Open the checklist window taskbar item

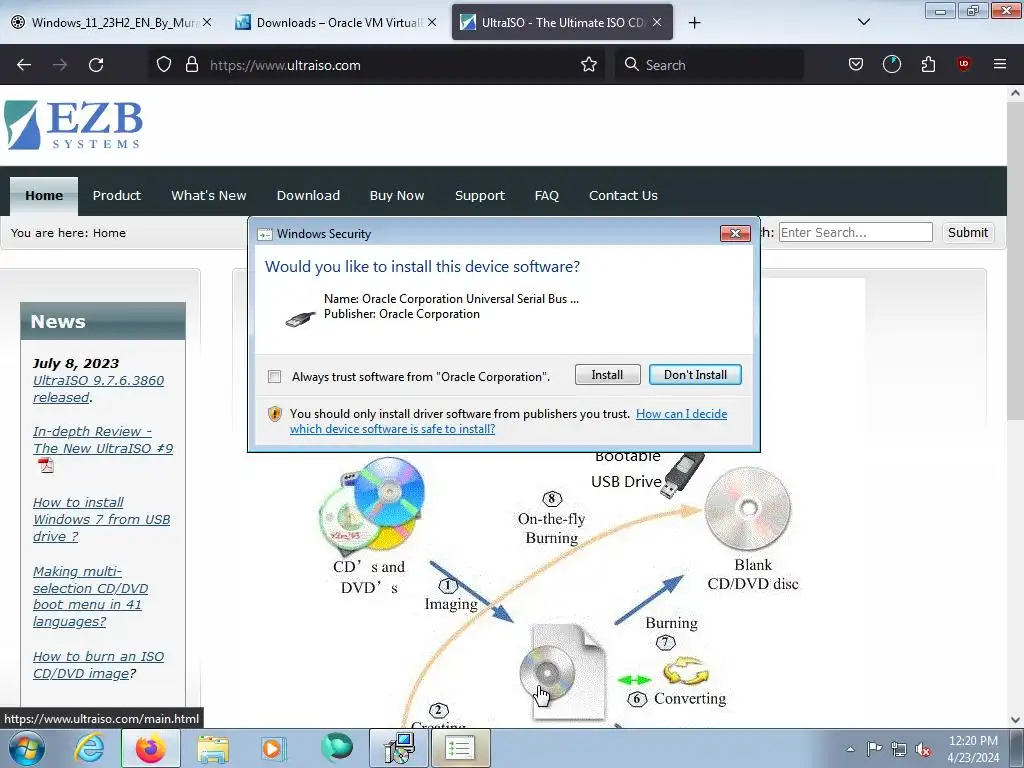coord(460,748)
